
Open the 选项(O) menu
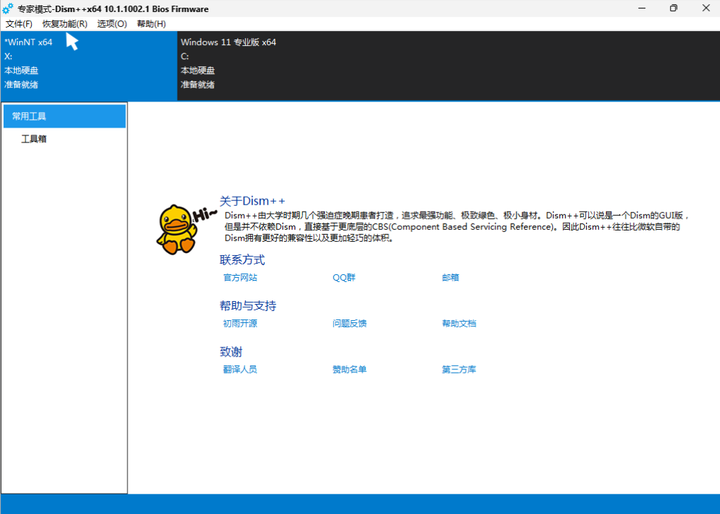112,24
